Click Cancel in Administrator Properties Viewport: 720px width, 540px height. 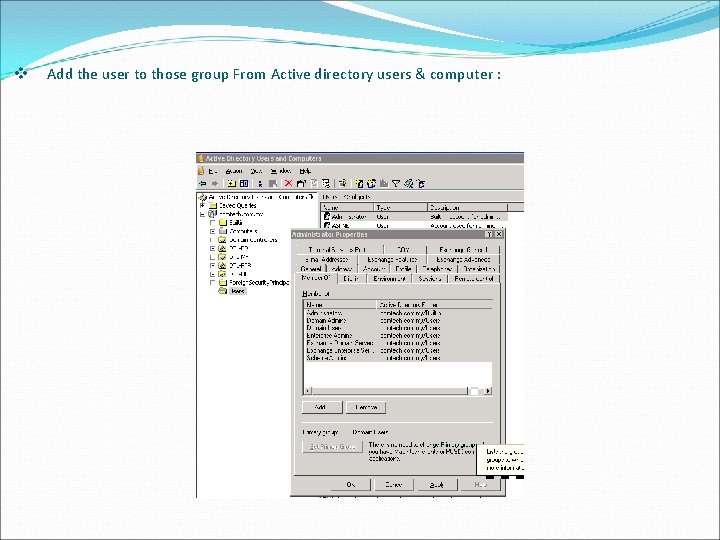pos(394,484)
